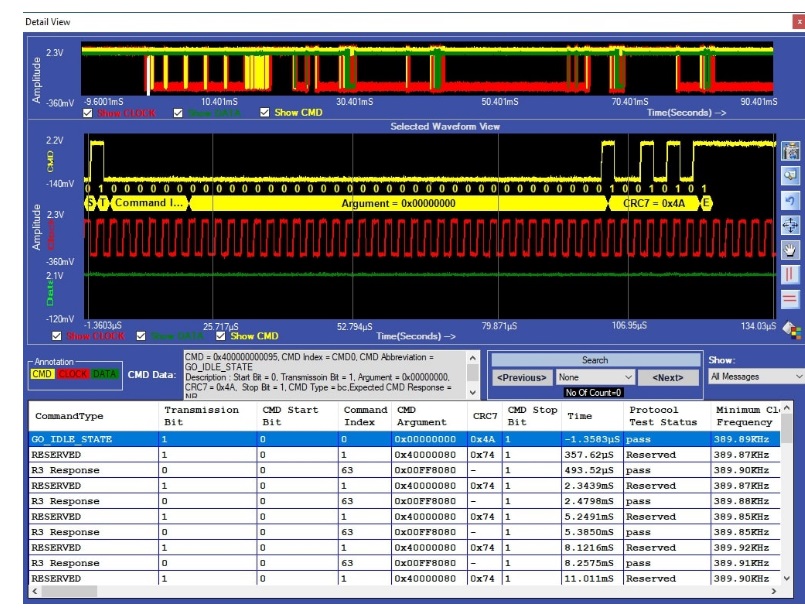Select the RESERVED row at 2.3439mS
This screenshot has width=805, height=610.
click(405, 485)
